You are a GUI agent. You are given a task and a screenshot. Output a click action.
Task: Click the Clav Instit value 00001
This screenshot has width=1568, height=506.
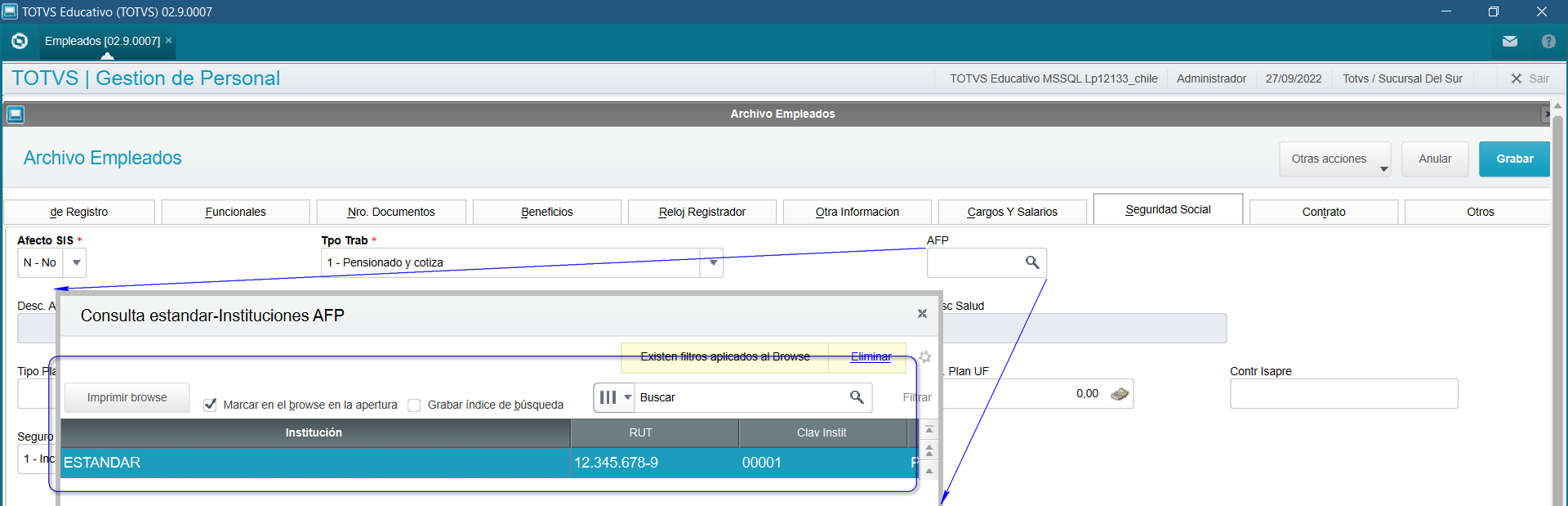[x=761, y=463]
